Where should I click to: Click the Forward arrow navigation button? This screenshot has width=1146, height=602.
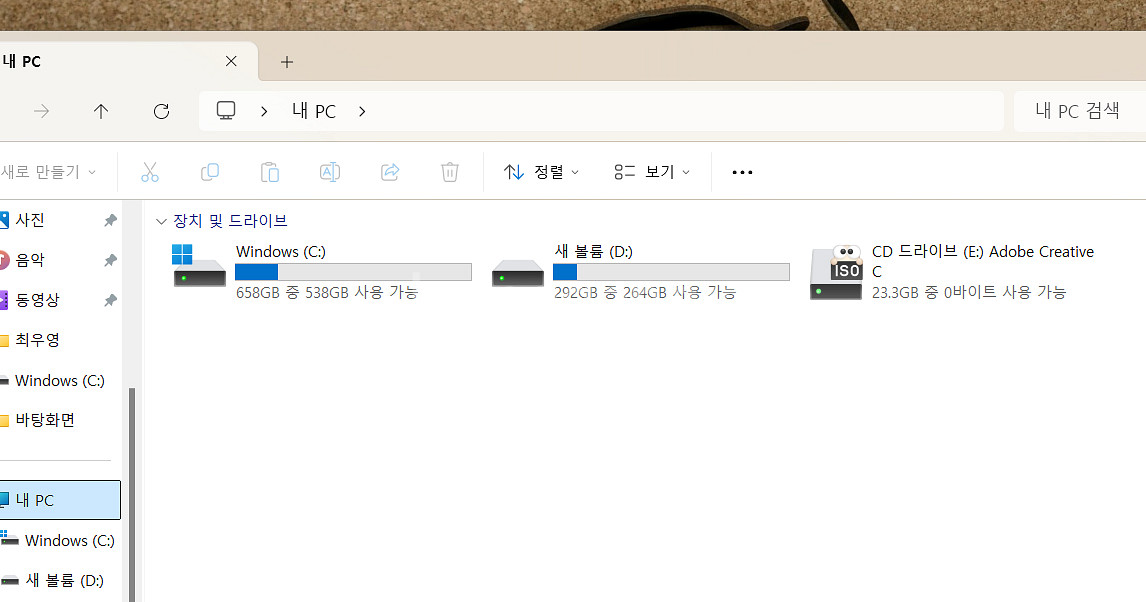coord(42,111)
